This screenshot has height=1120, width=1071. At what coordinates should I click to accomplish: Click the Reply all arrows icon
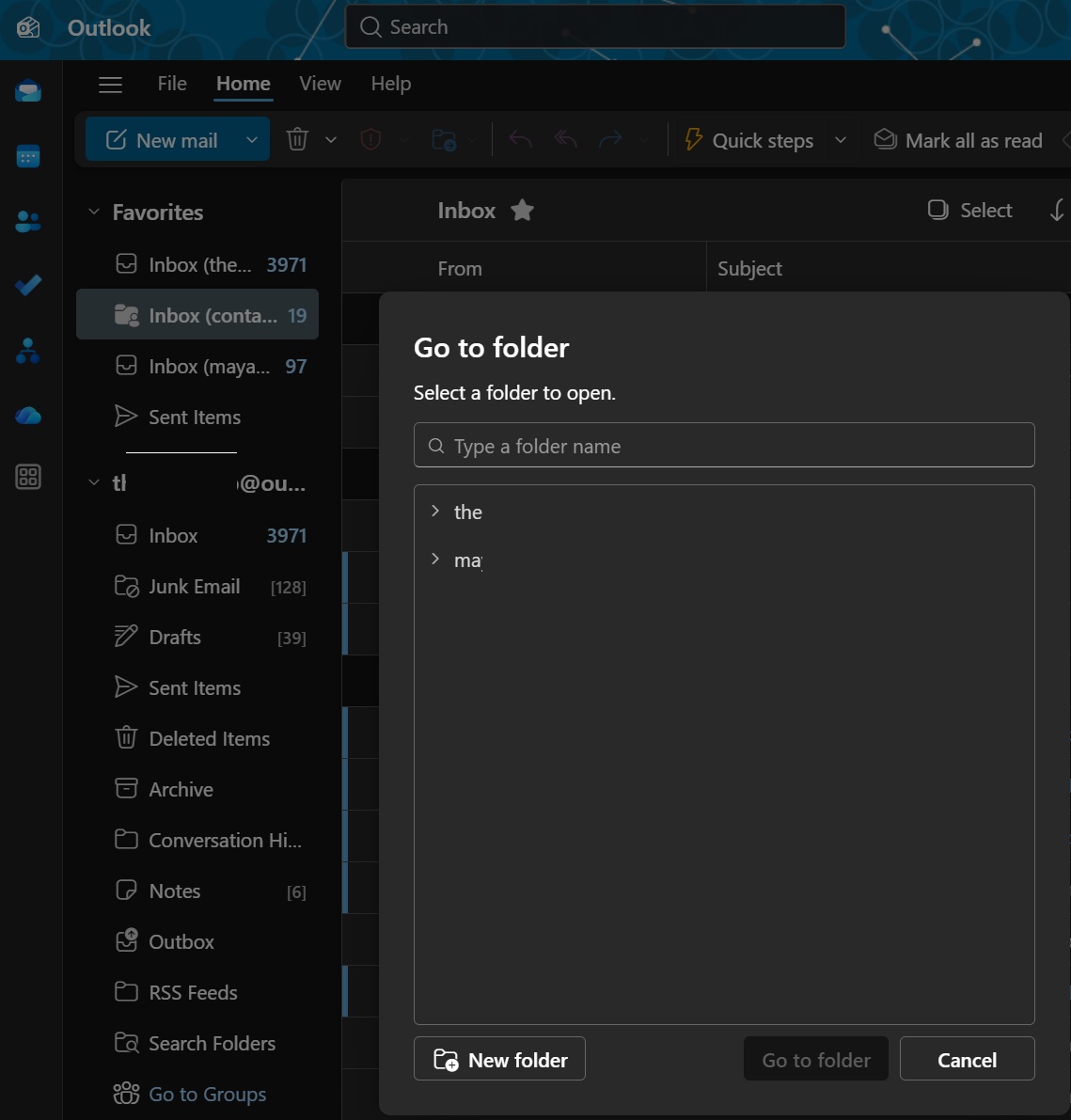(x=565, y=139)
